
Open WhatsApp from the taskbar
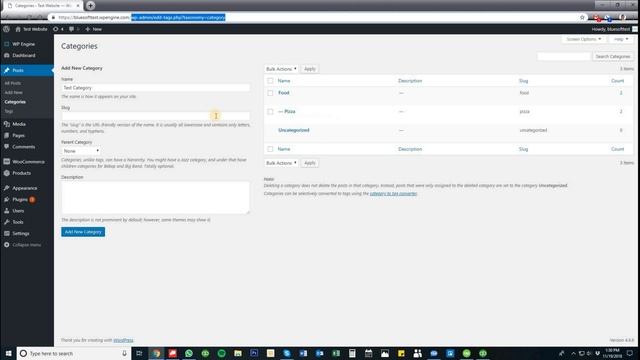[x=189, y=353]
